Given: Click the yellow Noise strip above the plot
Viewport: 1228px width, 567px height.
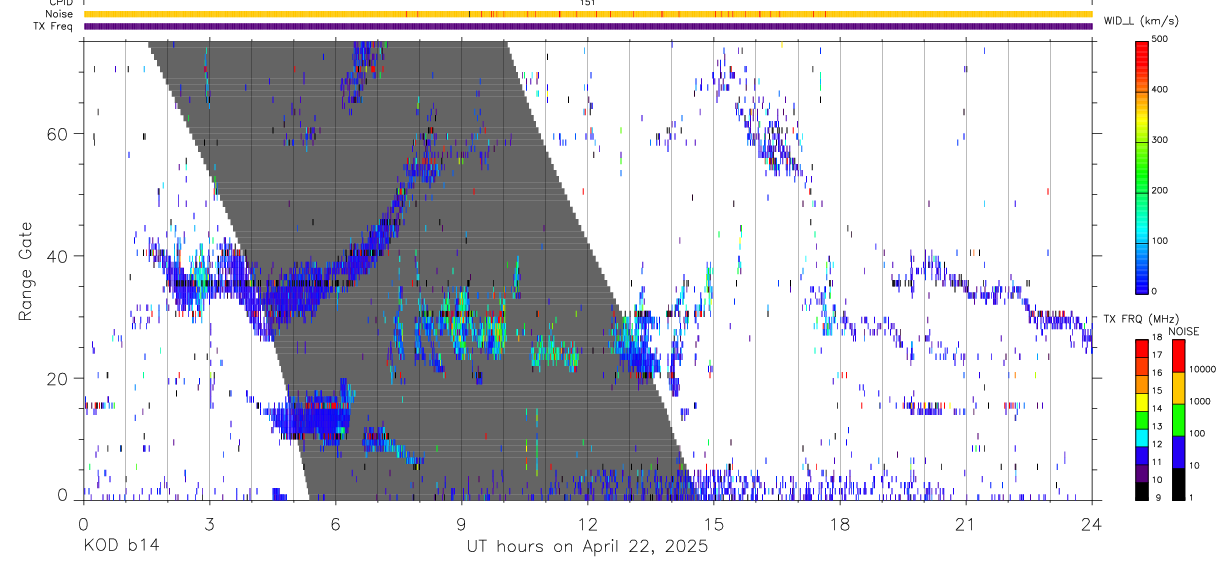Looking at the screenshot, I should (587, 14).
